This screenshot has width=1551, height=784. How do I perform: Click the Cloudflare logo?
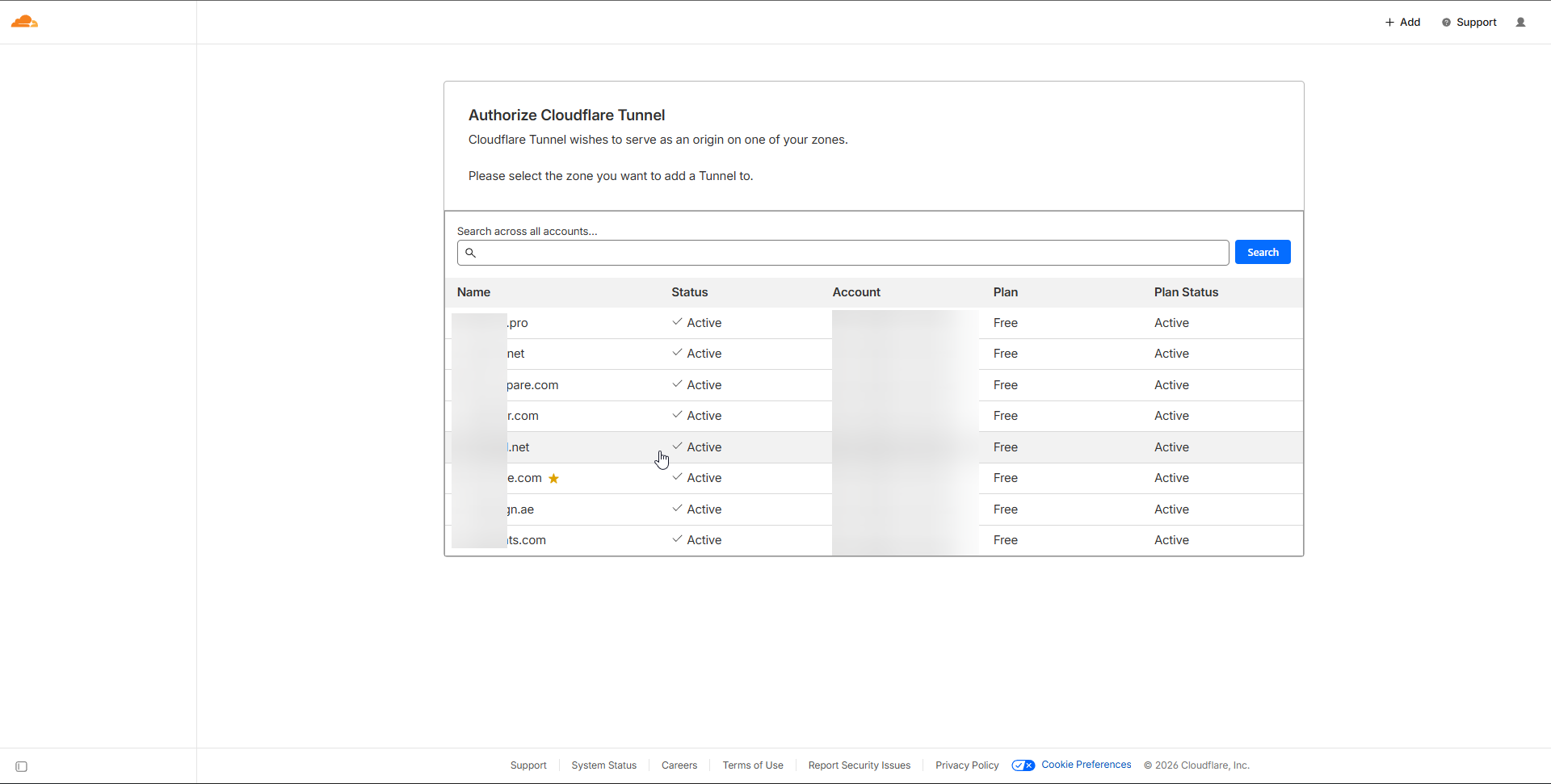click(x=25, y=22)
